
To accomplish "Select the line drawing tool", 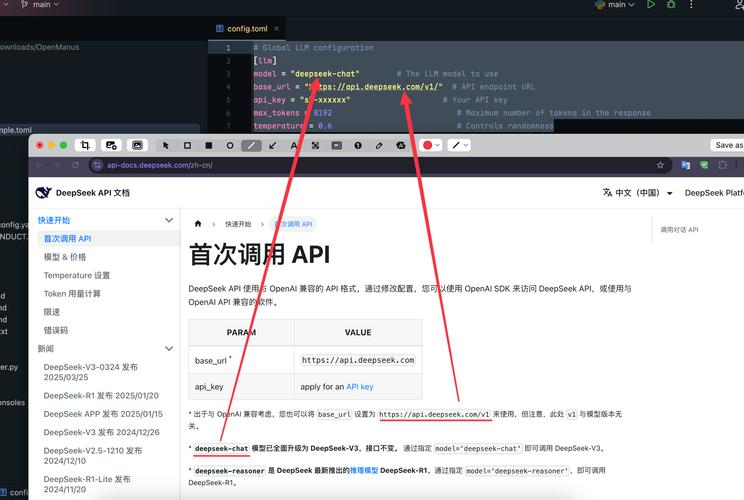I will (251, 145).
